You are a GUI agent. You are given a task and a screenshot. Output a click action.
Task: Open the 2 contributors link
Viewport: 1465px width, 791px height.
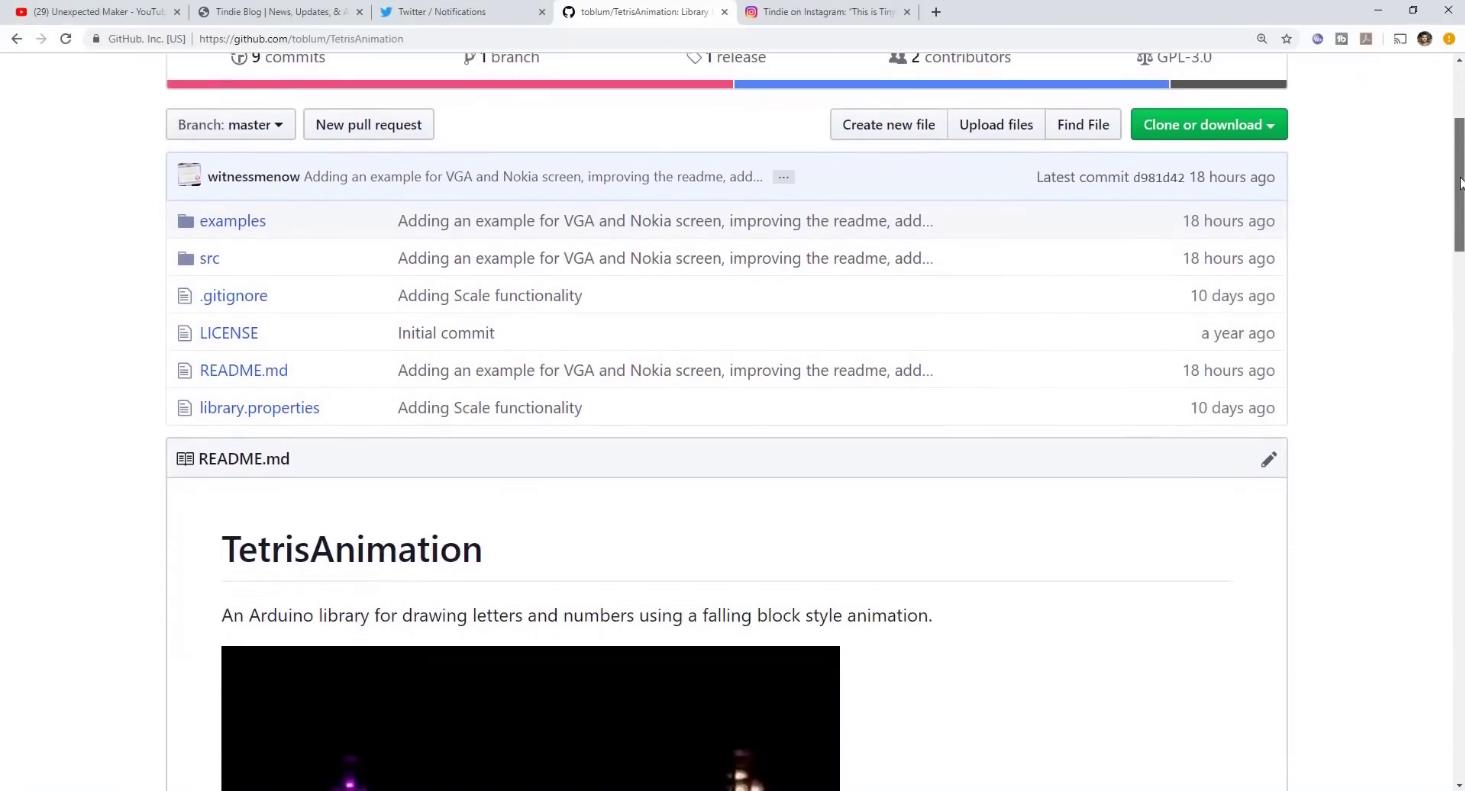pos(950,57)
